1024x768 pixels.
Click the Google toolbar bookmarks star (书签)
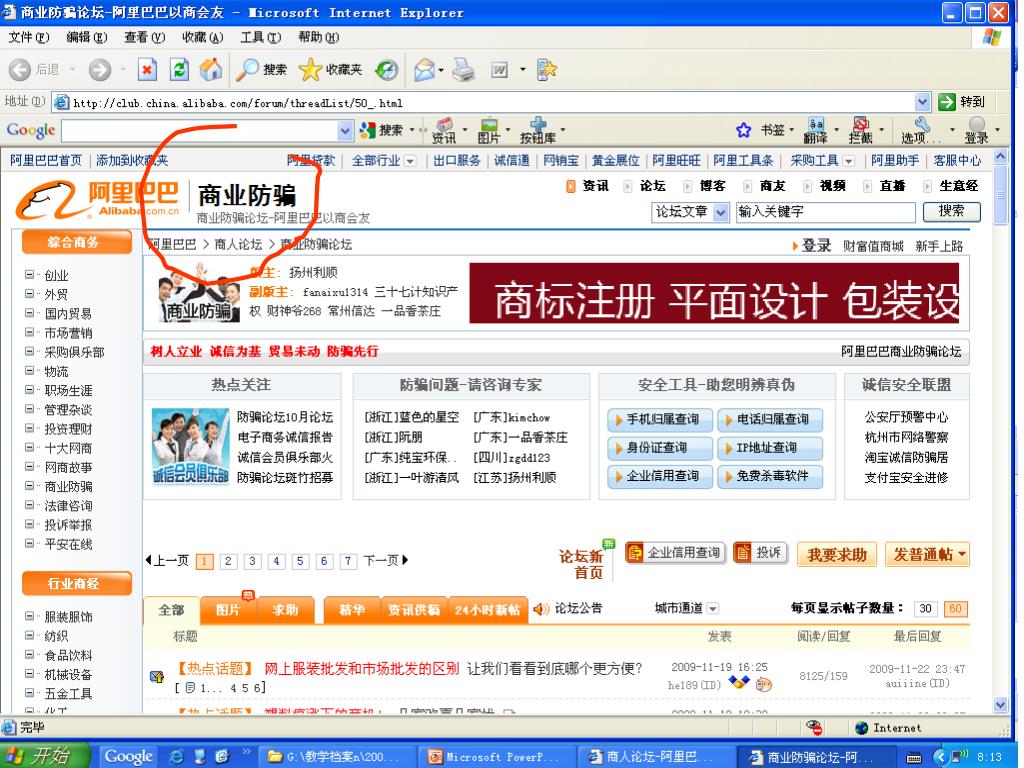coord(743,130)
